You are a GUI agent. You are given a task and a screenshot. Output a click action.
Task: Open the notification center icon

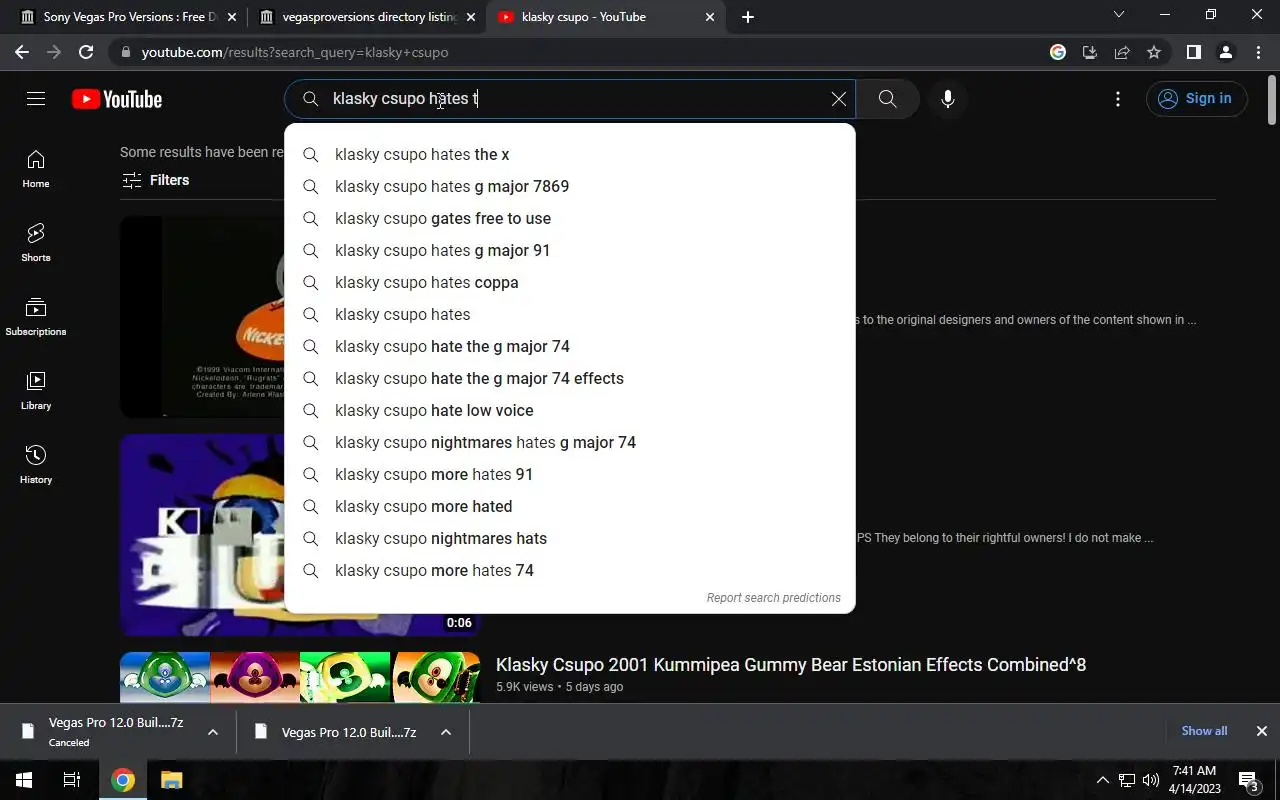[x=1248, y=781]
